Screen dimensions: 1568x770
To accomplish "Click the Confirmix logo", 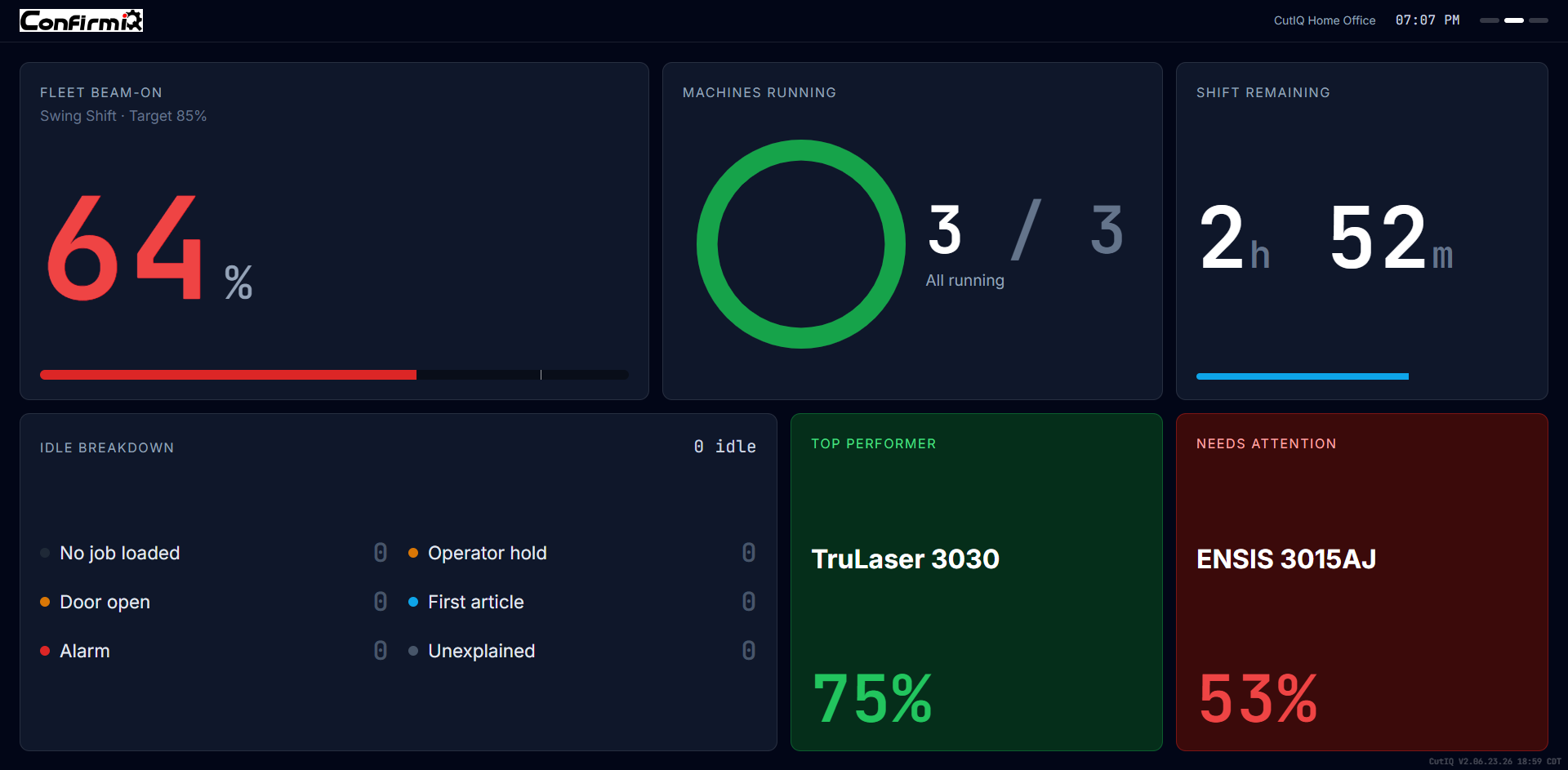I will 81,20.
